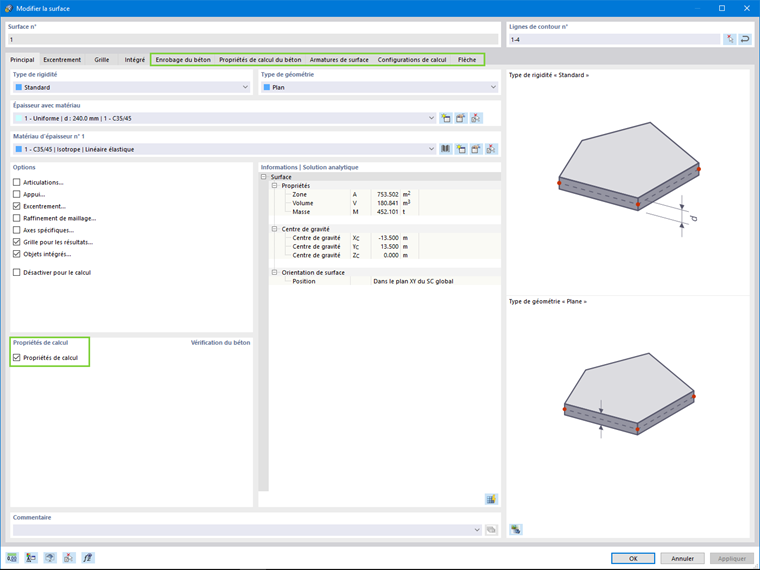Click the new thickness icon in Épaisseur row

(445, 118)
